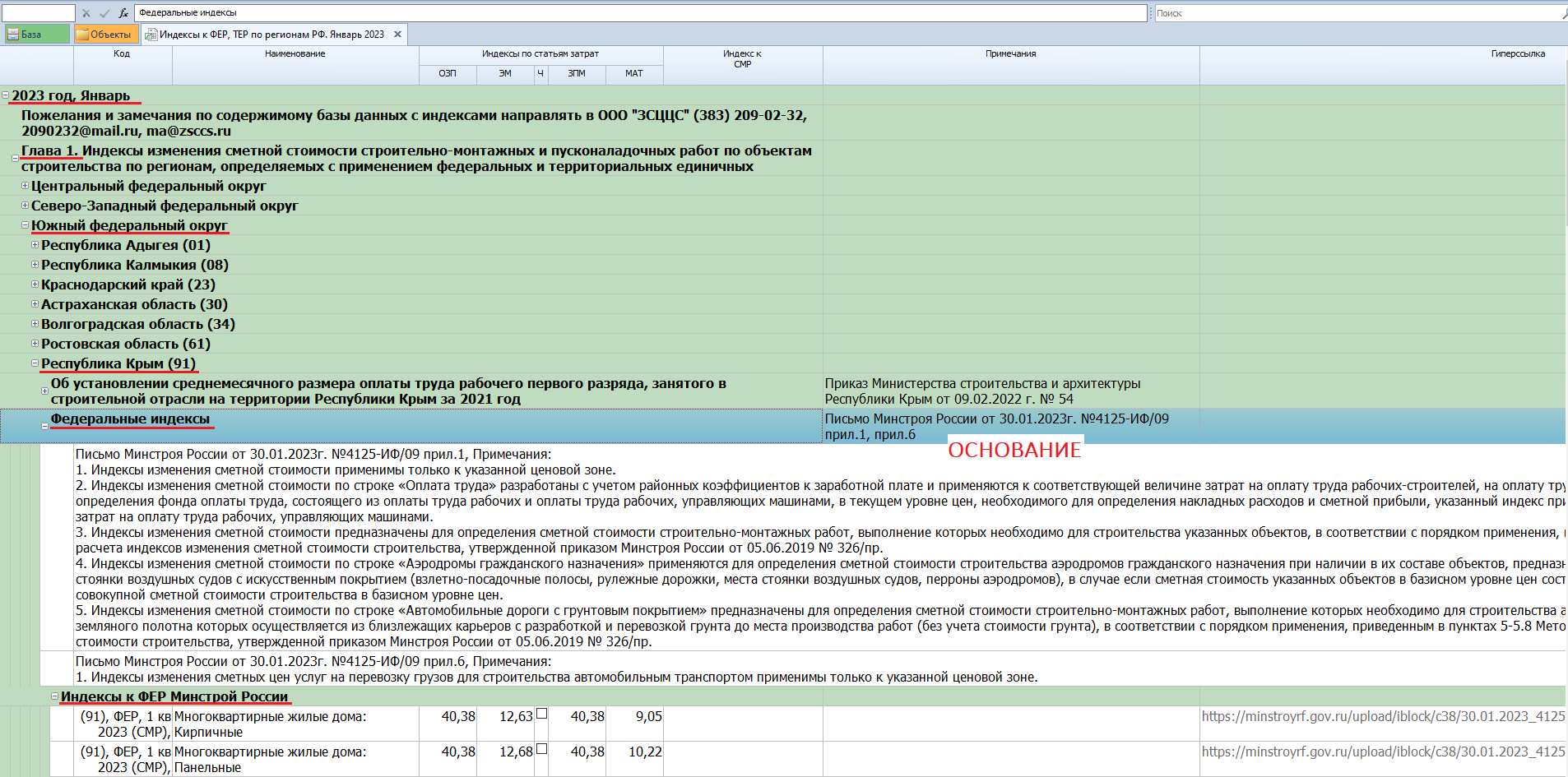Expand Республика Калмыкия (08)
This screenshot has height=777, width=1568.
35,265
